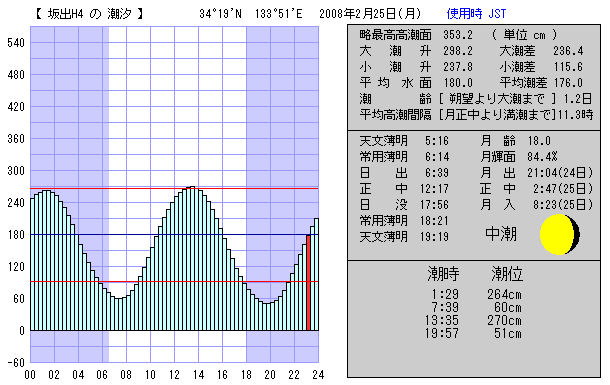
Task: Click the tide time 1:29 entry
Action: [x=445, y=294]
